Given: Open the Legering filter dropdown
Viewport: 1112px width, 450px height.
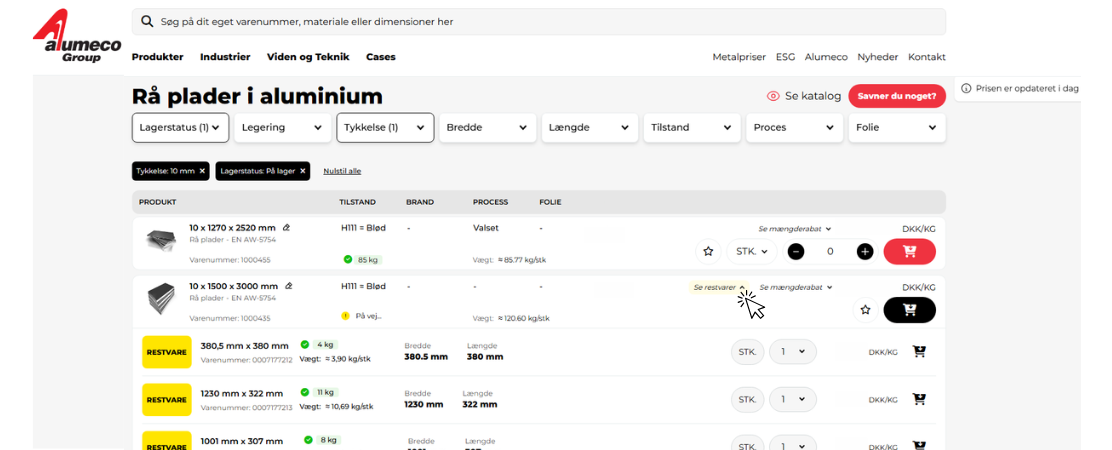Looking at the screenshot, I should (282, 128).
